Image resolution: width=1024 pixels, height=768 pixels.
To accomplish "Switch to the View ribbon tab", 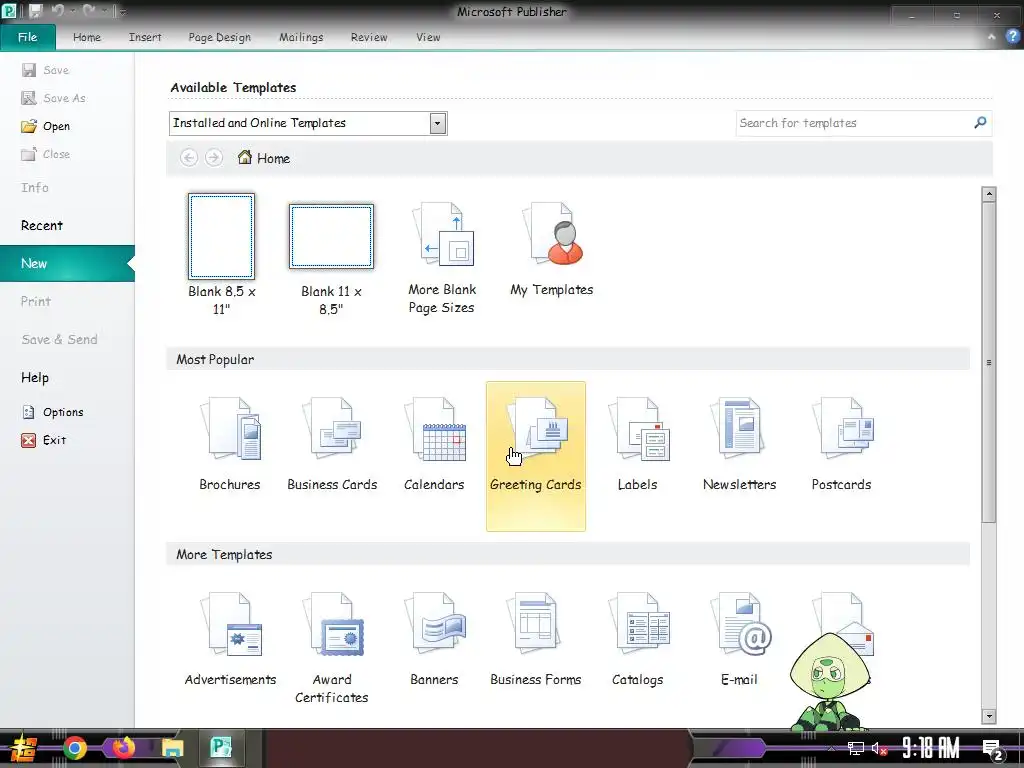I will [428, 37].
